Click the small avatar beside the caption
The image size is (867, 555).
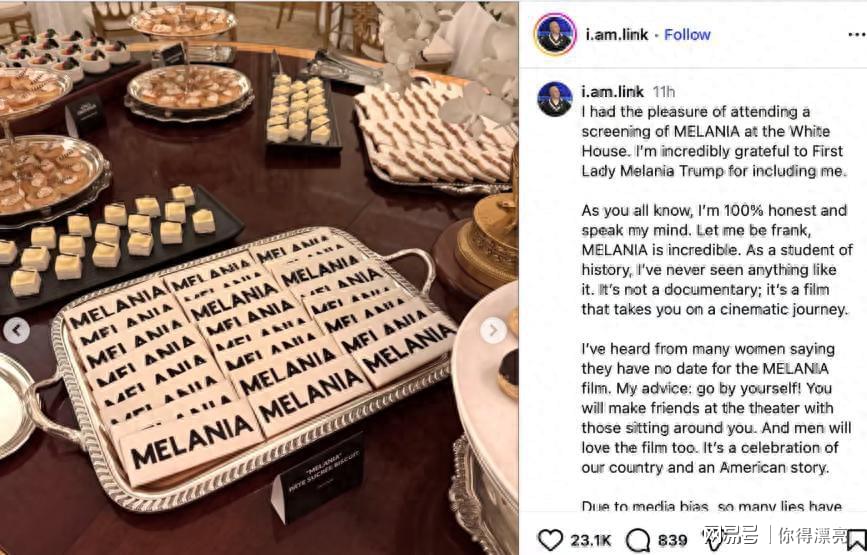[x=555, y=100]
